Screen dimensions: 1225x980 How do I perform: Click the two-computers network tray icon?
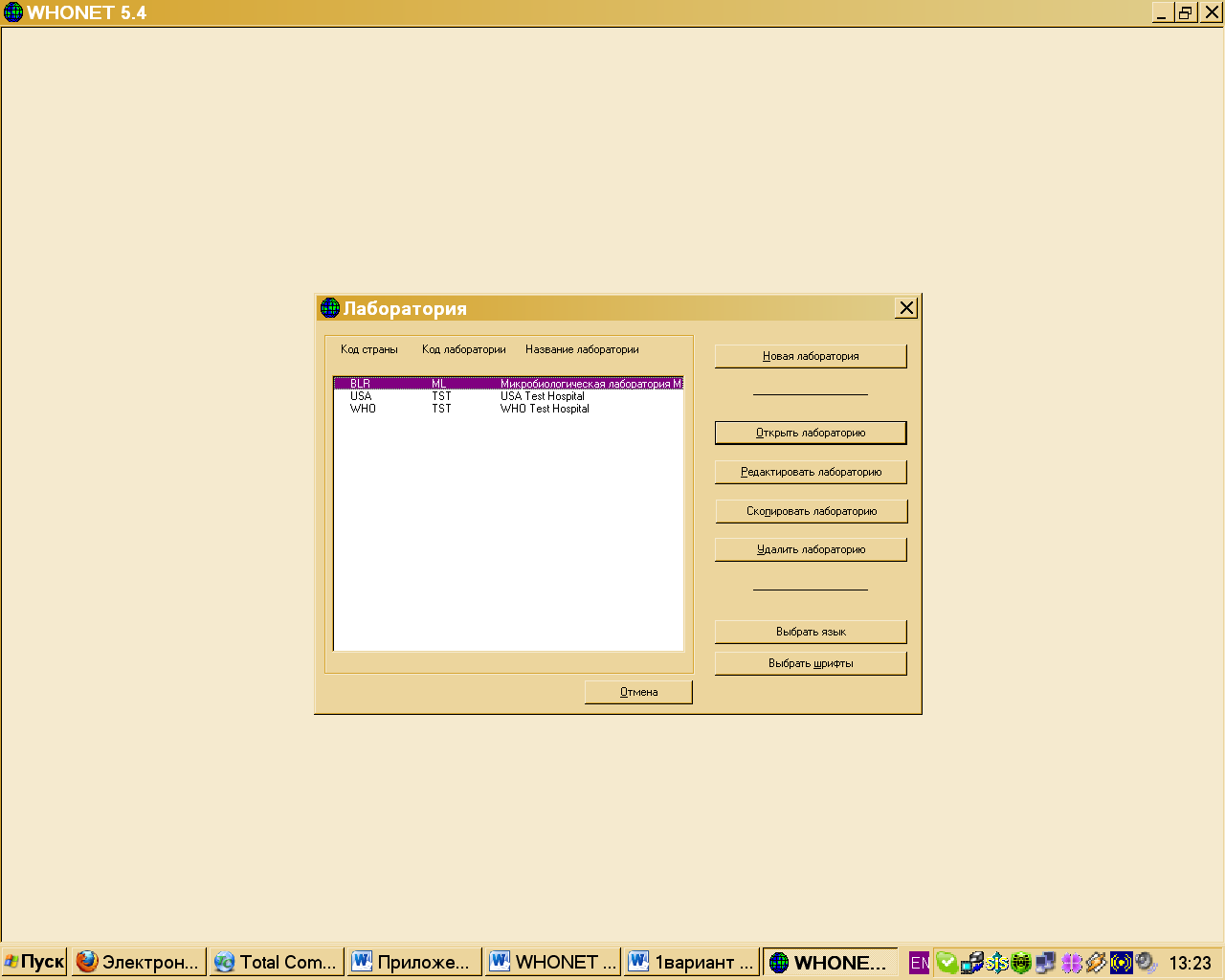[x=1046, y=963]
